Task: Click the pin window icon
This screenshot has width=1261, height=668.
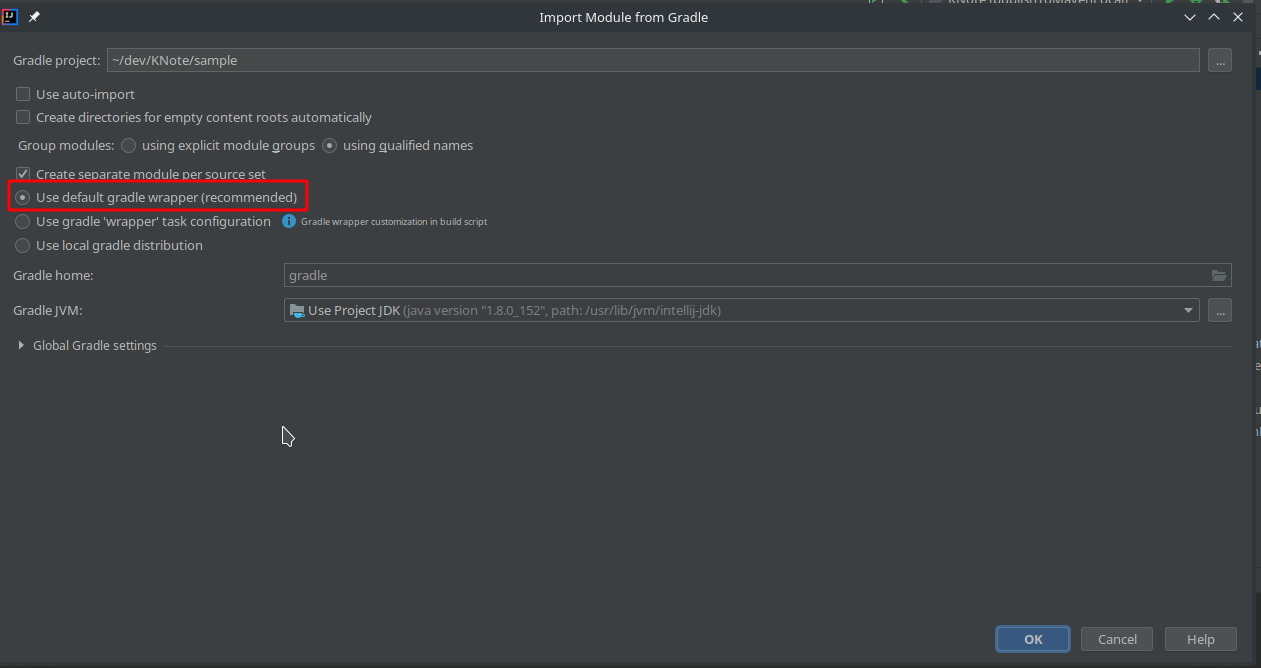Action: (x=34, y=17)
